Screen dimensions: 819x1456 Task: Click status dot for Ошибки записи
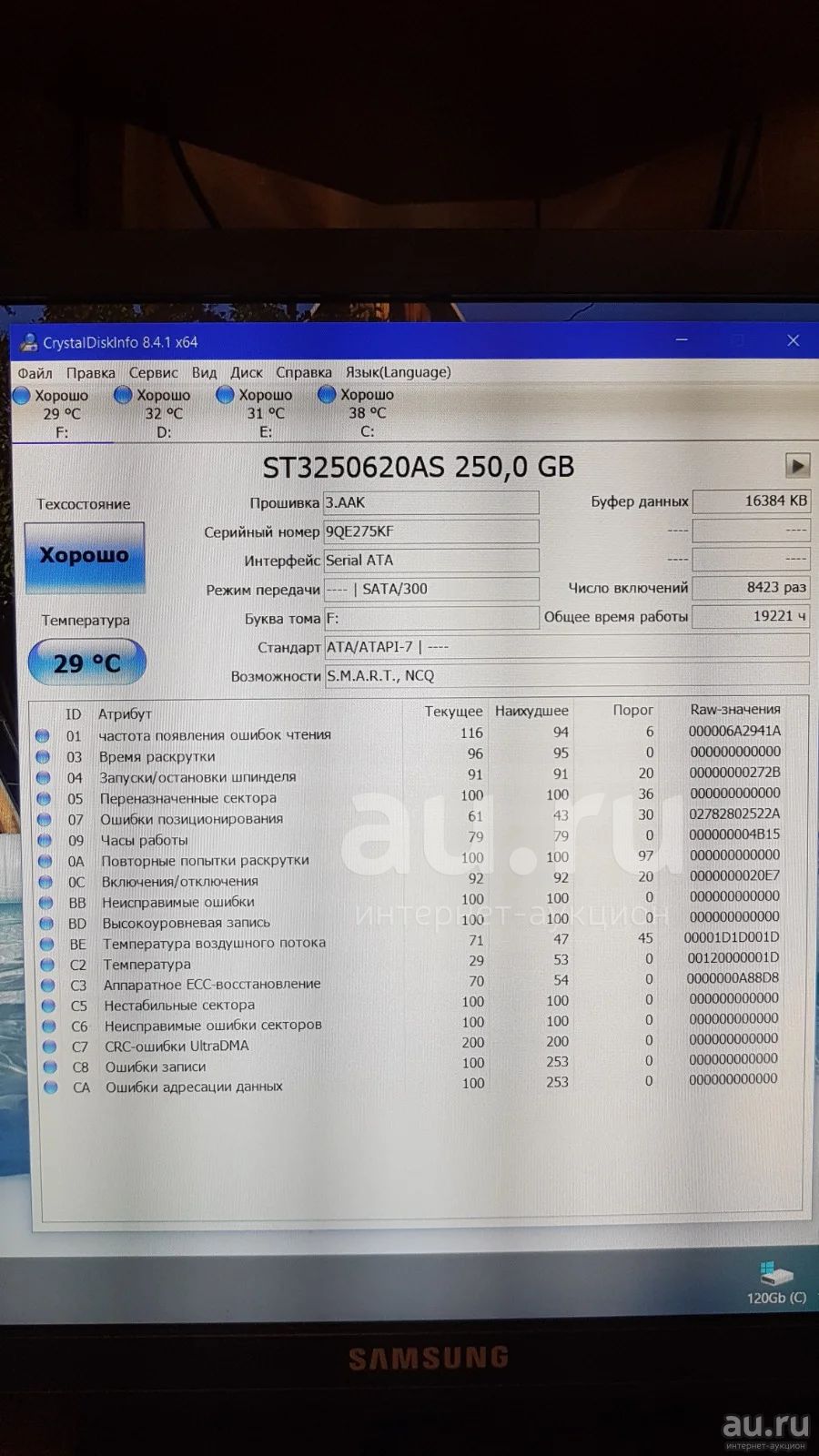[x=50, y=1067]
